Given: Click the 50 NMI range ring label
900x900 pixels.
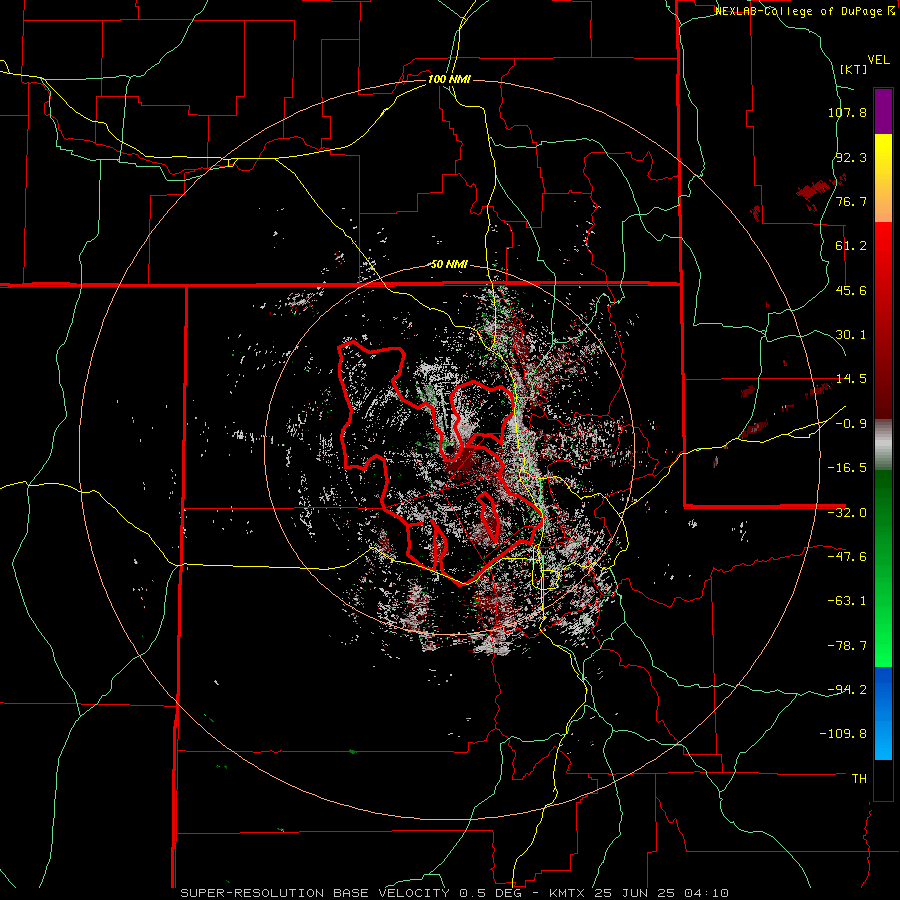Looking at the screenshot, I should click(x=449, y=265).
